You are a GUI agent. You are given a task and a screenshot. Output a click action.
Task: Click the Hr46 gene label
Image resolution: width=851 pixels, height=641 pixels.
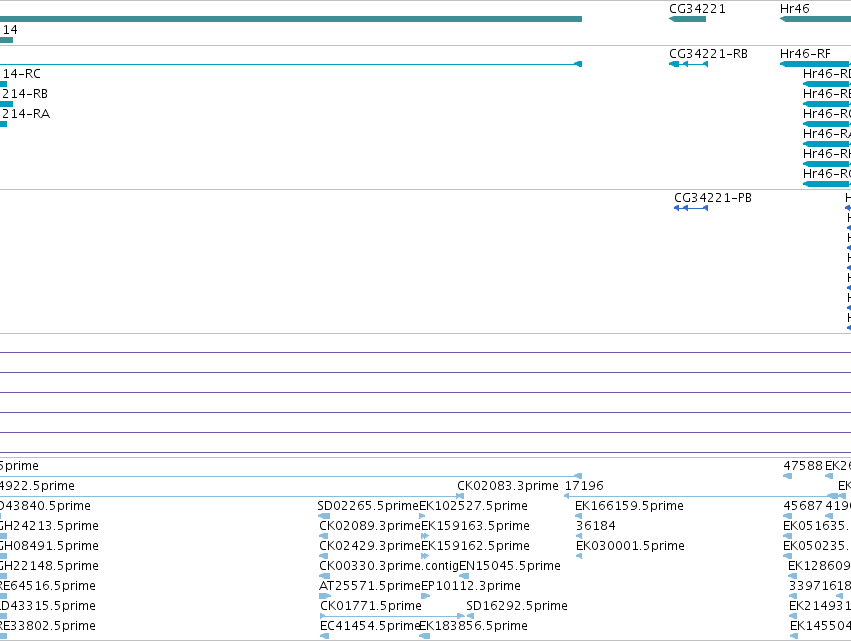pos(794,9)
